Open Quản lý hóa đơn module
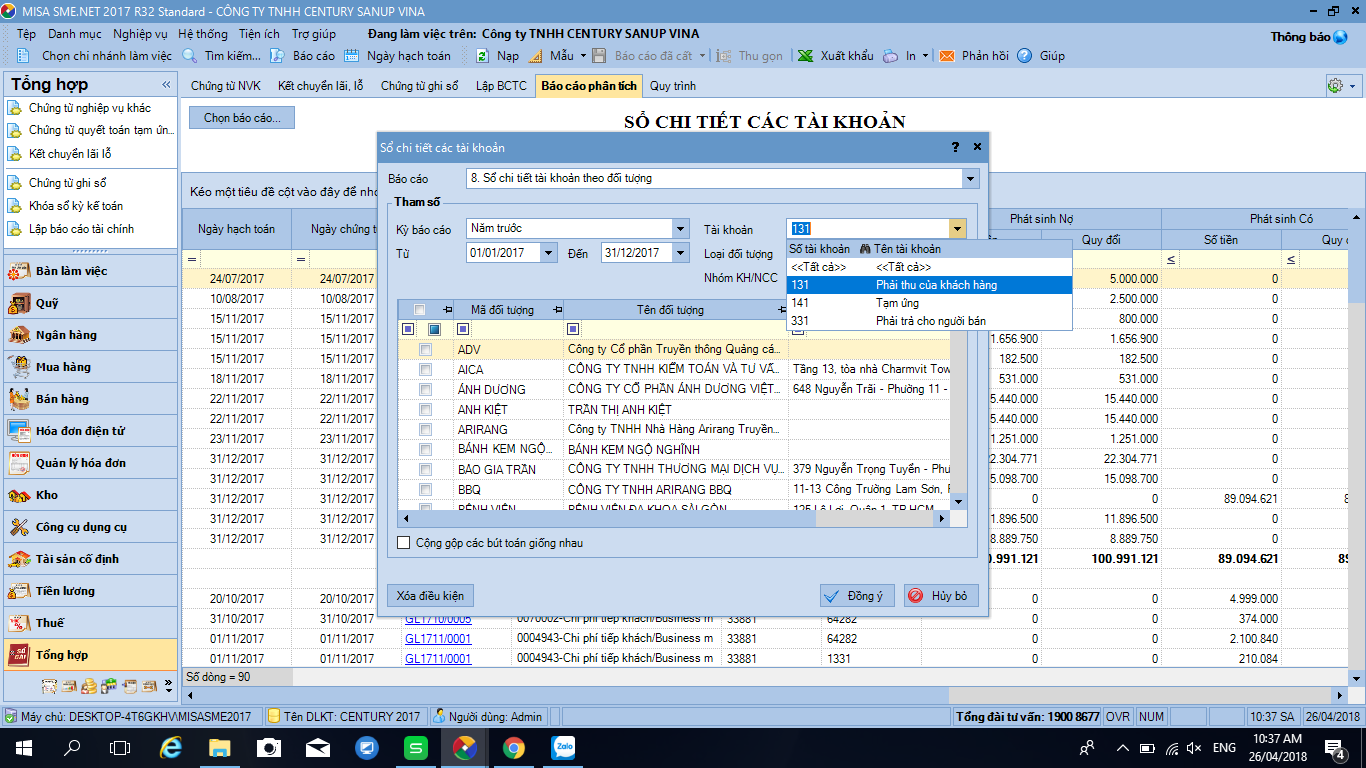The height and width of the screenshot is (768, 1366). (90, 463)
